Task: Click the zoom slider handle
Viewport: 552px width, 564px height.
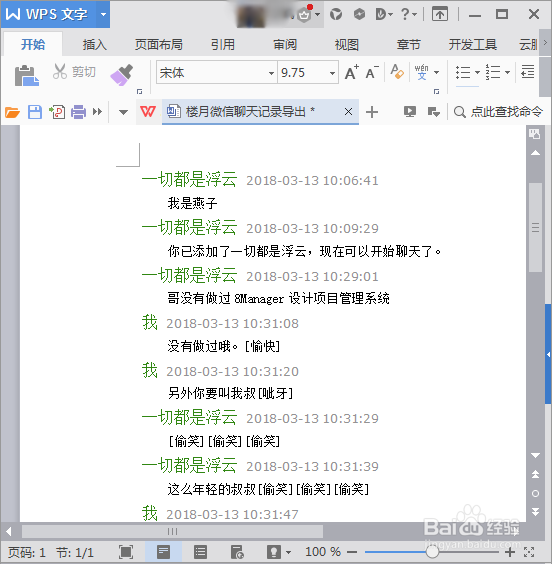Action: coord(432,552)
